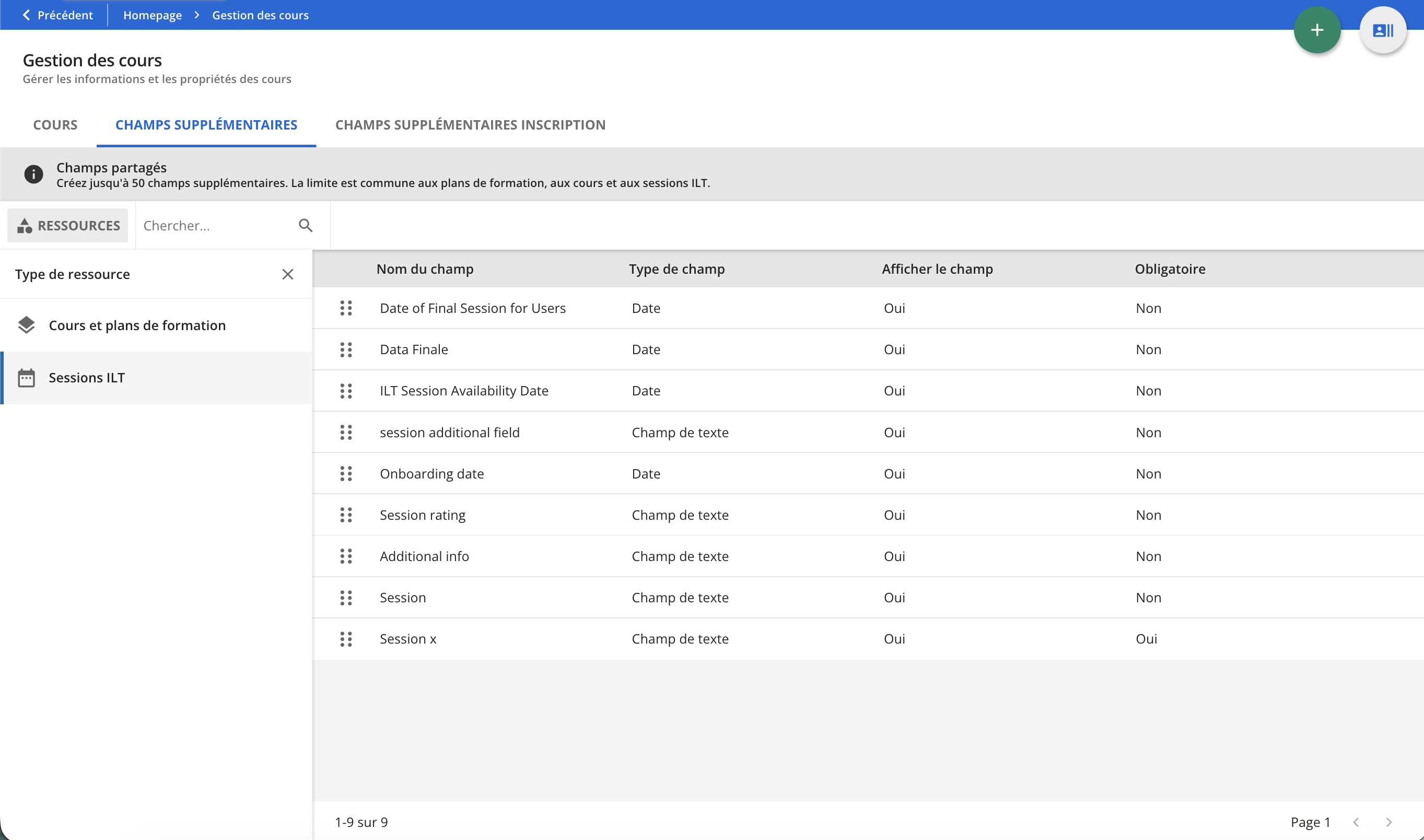This screenshot has height=840, width=1424.
Task: Click drag handle for Onboarding date row
Action: [x=346, y=474]
